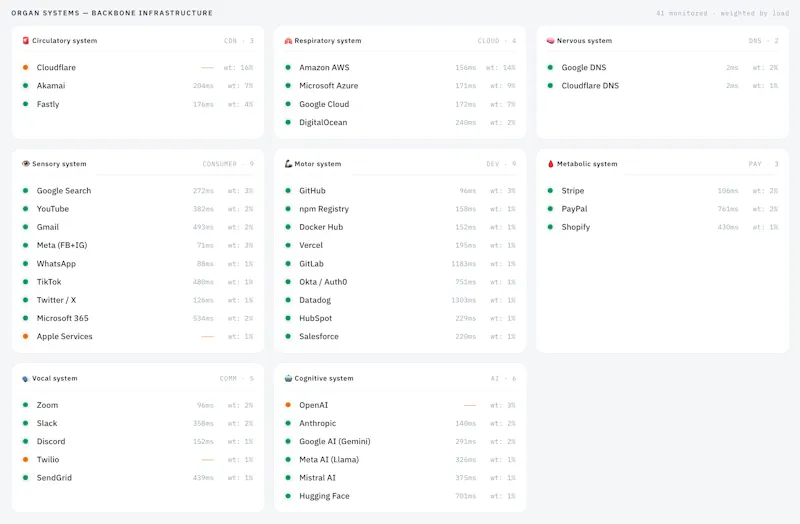The width and height of the screenshot is (800, 524).
Task: Click the Motor system muscle icon
Action: [288, 164]
